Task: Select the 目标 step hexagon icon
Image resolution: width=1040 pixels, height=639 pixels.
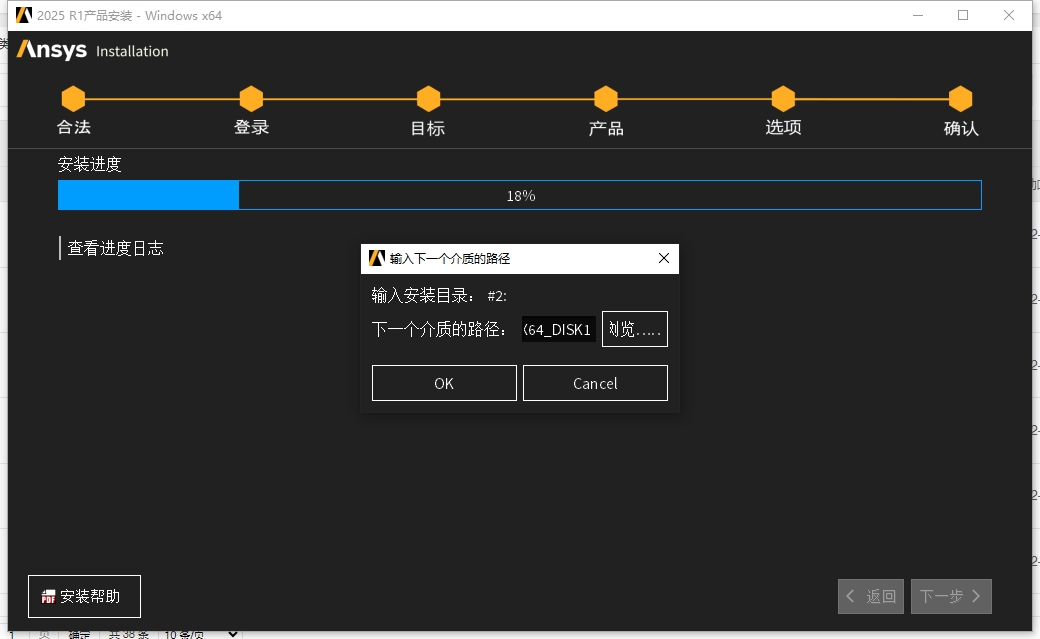Action: pos(428,99)
